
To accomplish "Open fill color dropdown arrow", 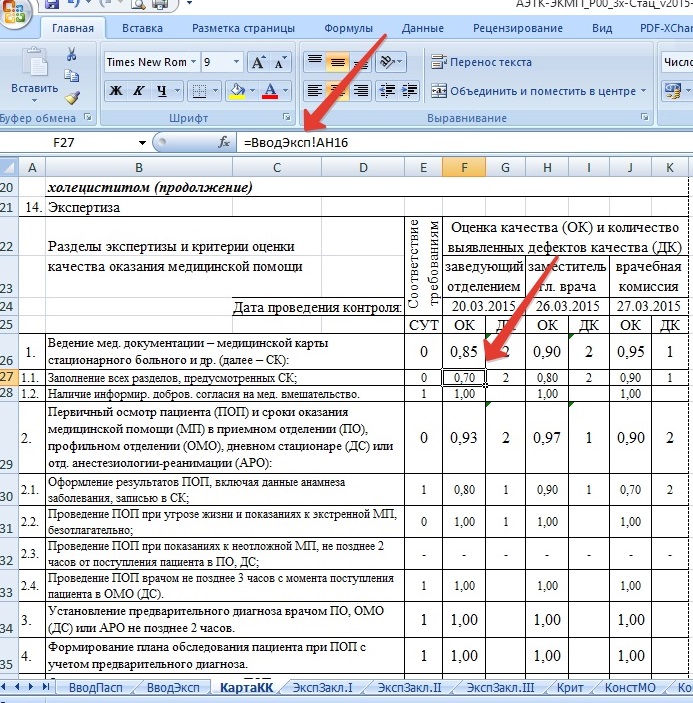I will pyautogui.click(x=252, y=91).
